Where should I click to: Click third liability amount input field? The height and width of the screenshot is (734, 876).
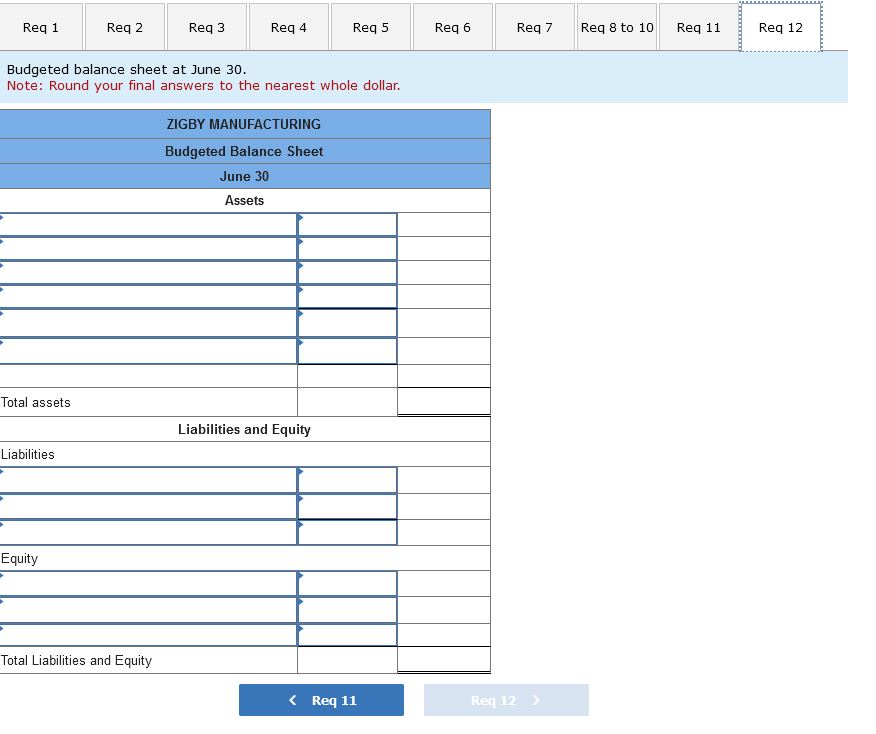(347, 532)
